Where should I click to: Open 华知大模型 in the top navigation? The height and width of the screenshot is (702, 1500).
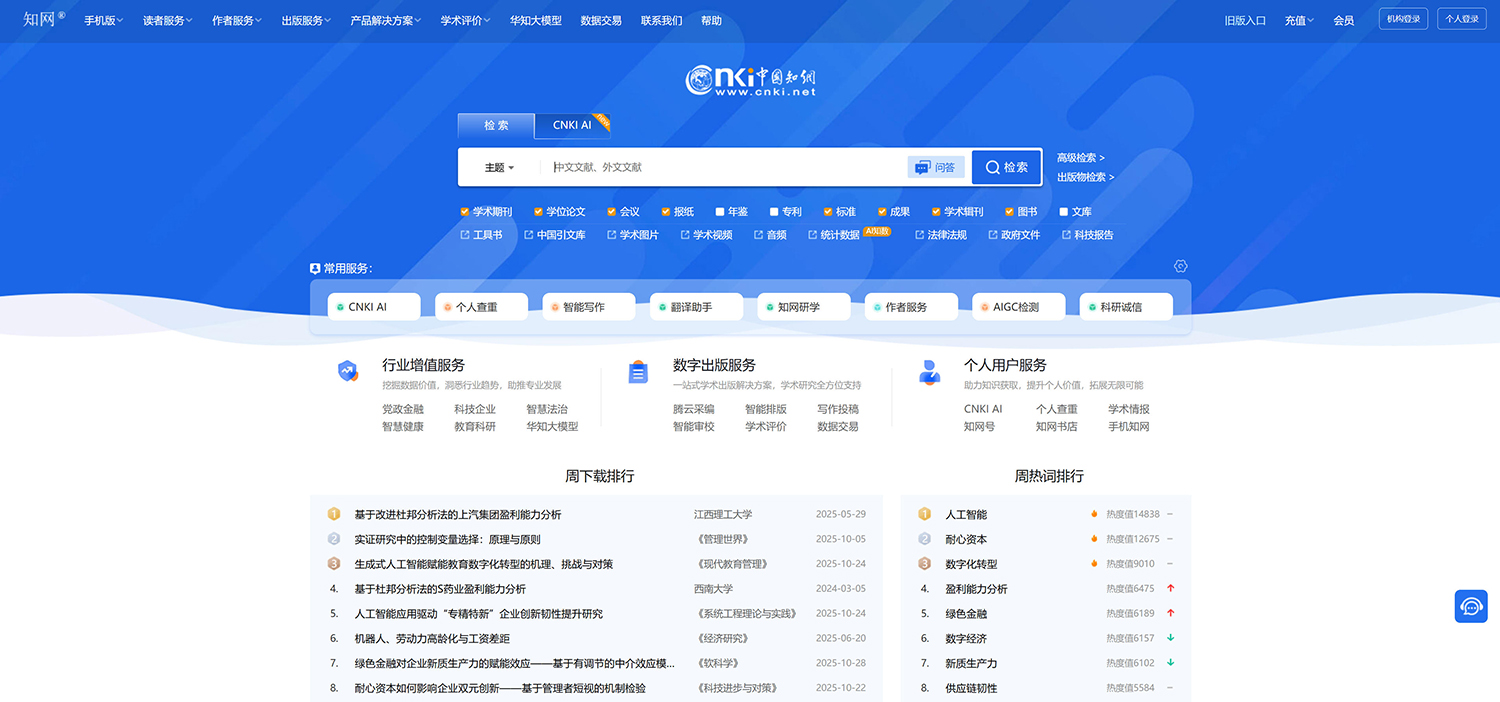coord(535,20)
